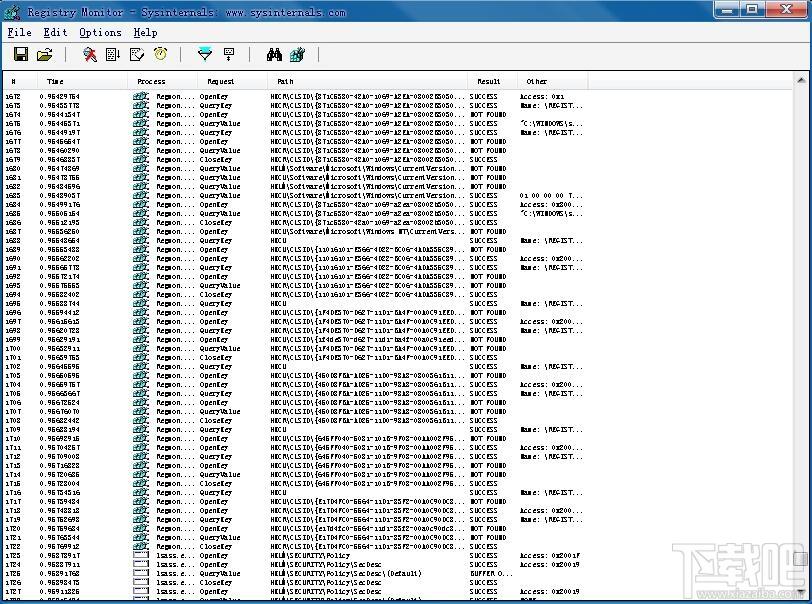Sort events by the Result column
The width and height of the screenshot is (812, 604).
click(489, 82)
